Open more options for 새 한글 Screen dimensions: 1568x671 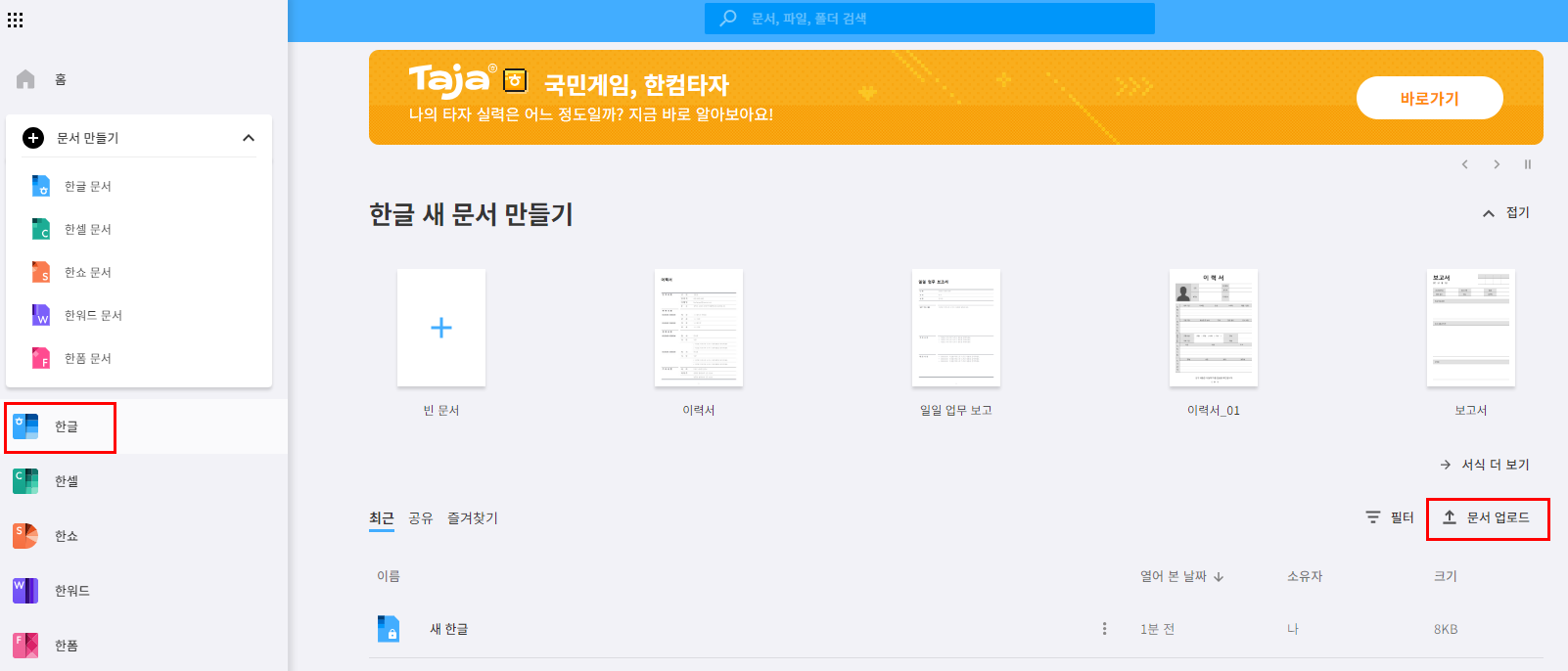(x=1105, y=629)
